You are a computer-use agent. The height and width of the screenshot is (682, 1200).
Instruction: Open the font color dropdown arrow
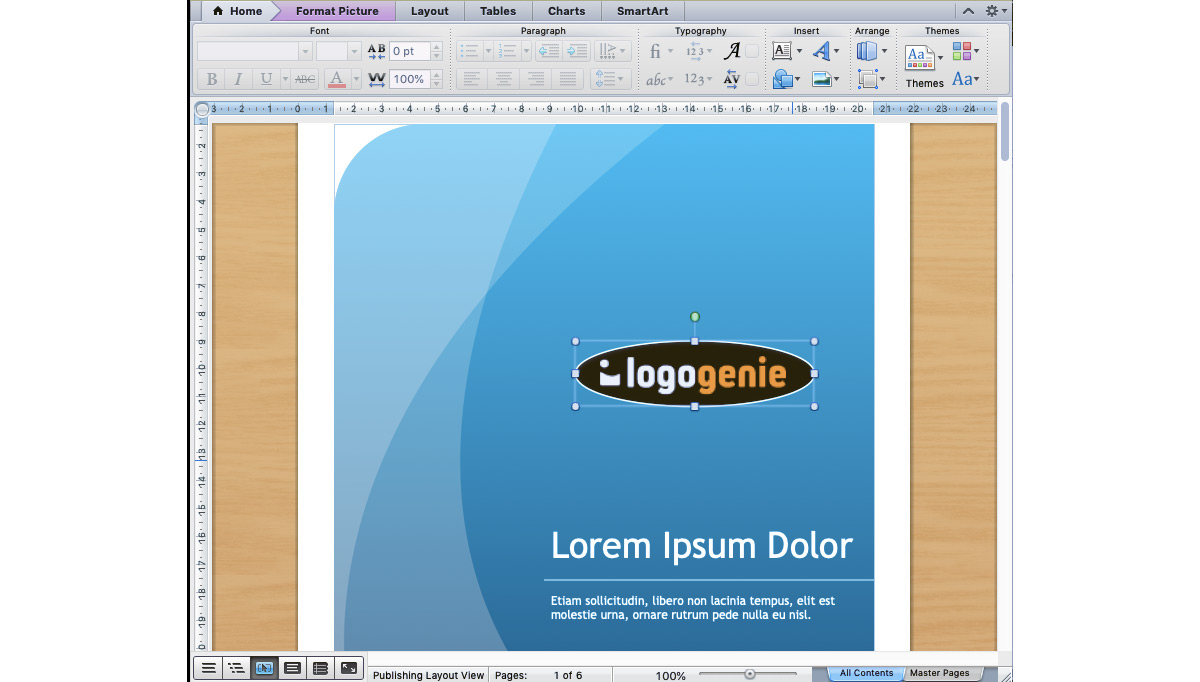[356, 79]
